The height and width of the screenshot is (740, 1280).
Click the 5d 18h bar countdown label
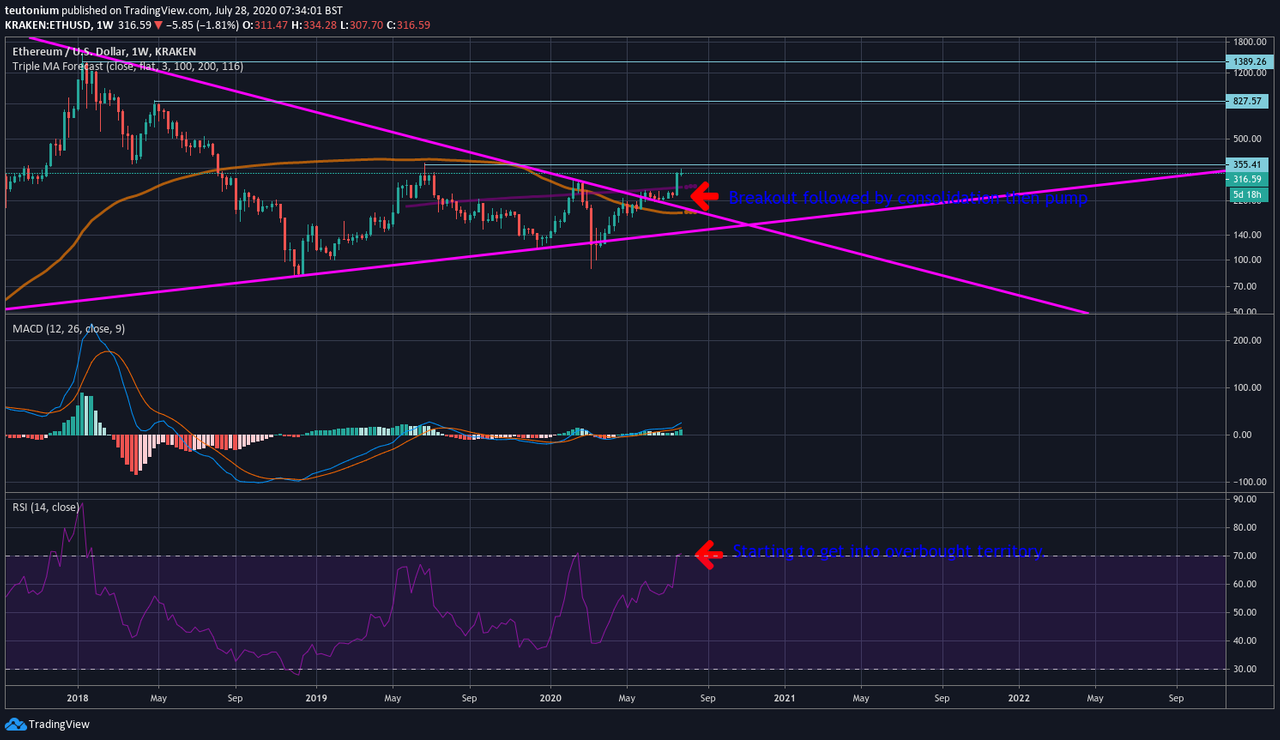(x=1247, y=193)
